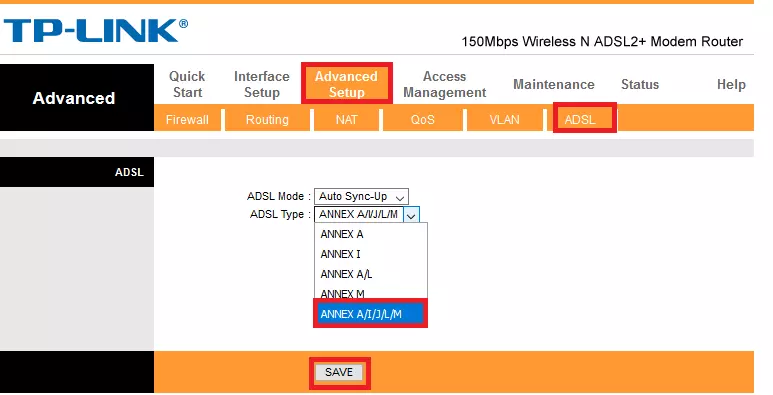Image resolution: width=773 pixels, height=395 pixels.
Task: Click the TP-LINK logo
Action: click(96, 31)
